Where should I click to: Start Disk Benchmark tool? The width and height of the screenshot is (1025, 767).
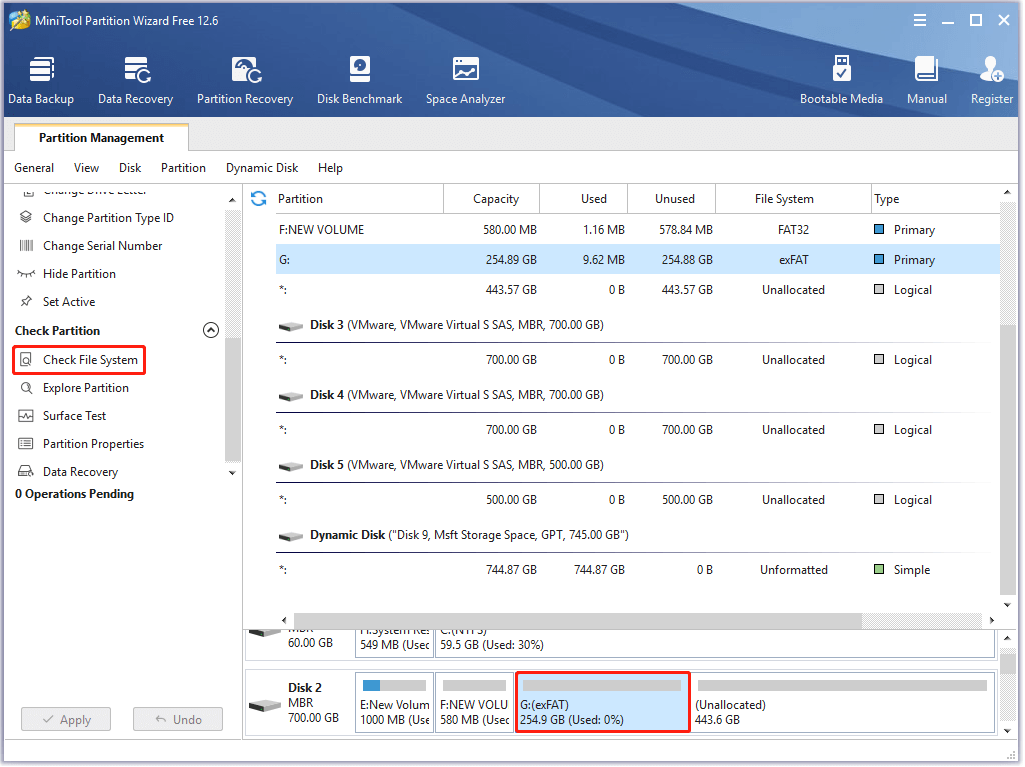click(x=359, y=80)
